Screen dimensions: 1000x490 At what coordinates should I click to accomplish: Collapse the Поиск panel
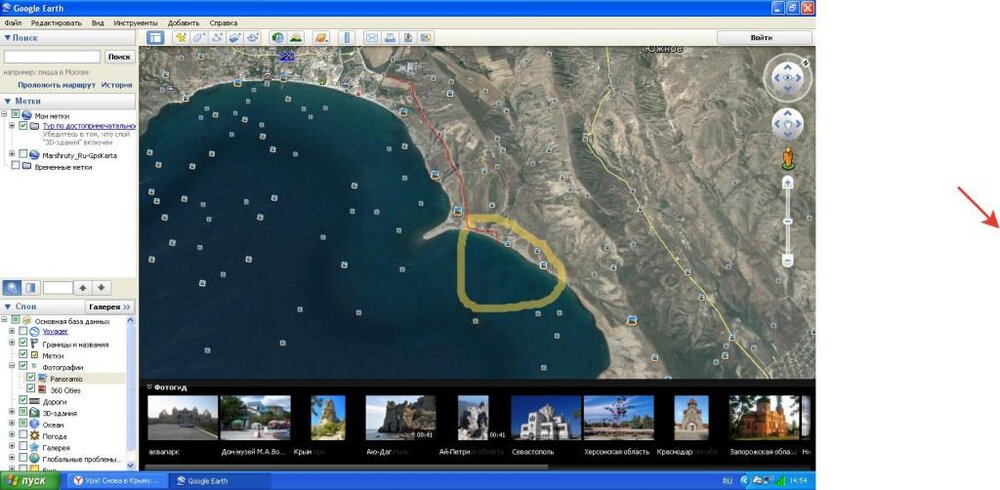coord(8,38)
